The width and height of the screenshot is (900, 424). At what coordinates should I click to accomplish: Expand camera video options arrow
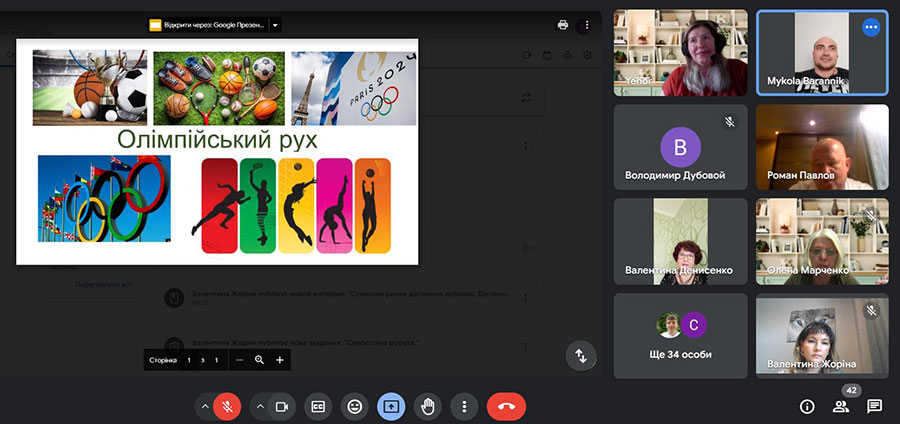click(259, 407)
